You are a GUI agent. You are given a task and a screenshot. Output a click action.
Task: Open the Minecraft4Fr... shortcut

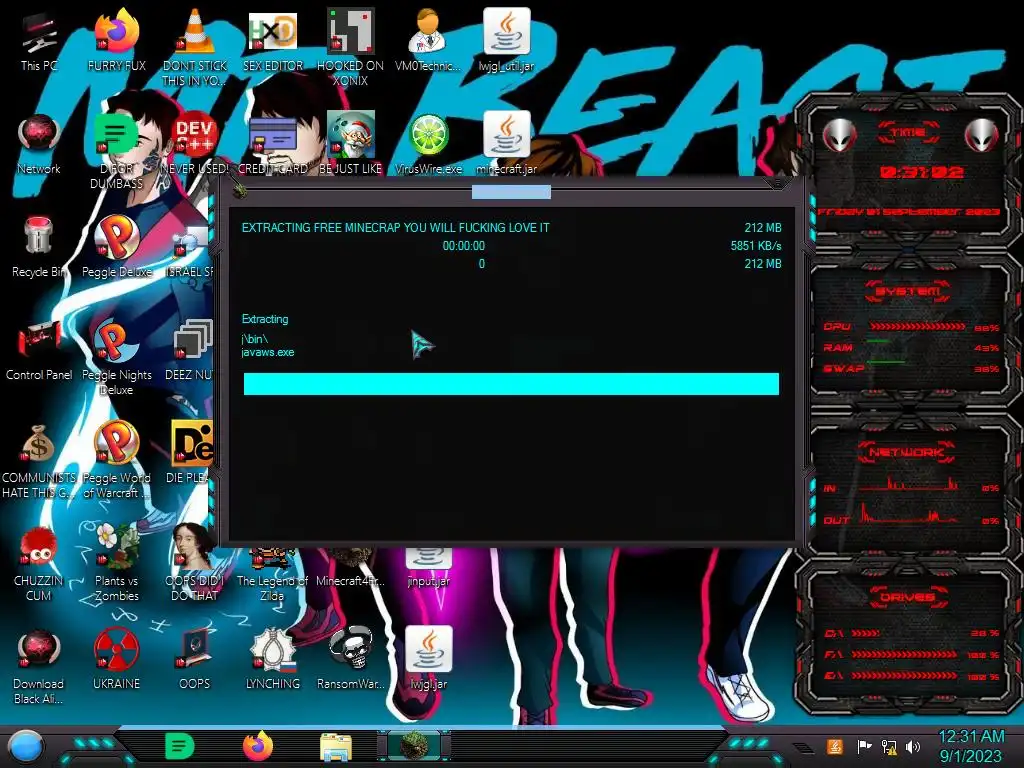pos(350,568)
